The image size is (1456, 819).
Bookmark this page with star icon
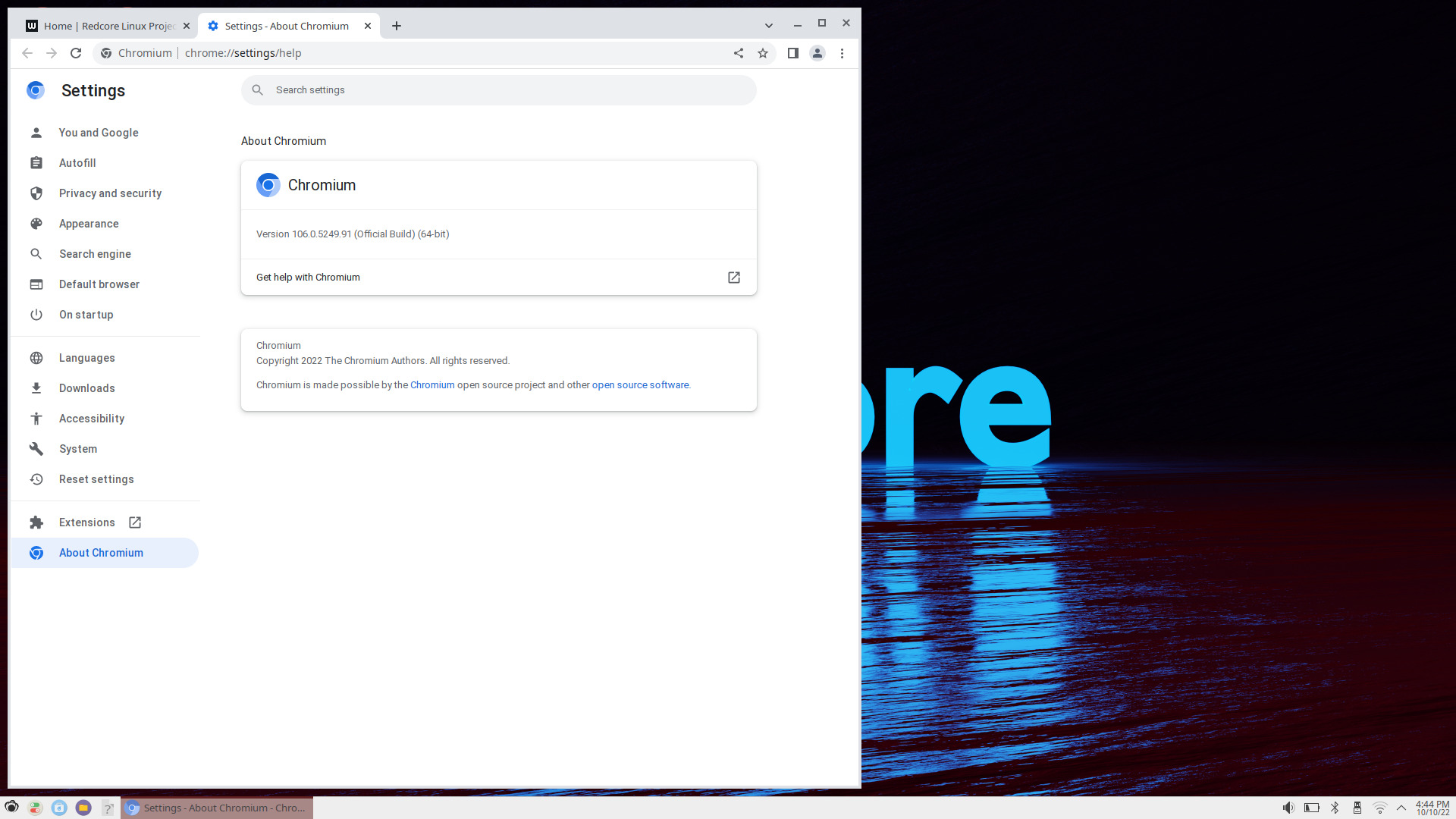pos(763,53)
